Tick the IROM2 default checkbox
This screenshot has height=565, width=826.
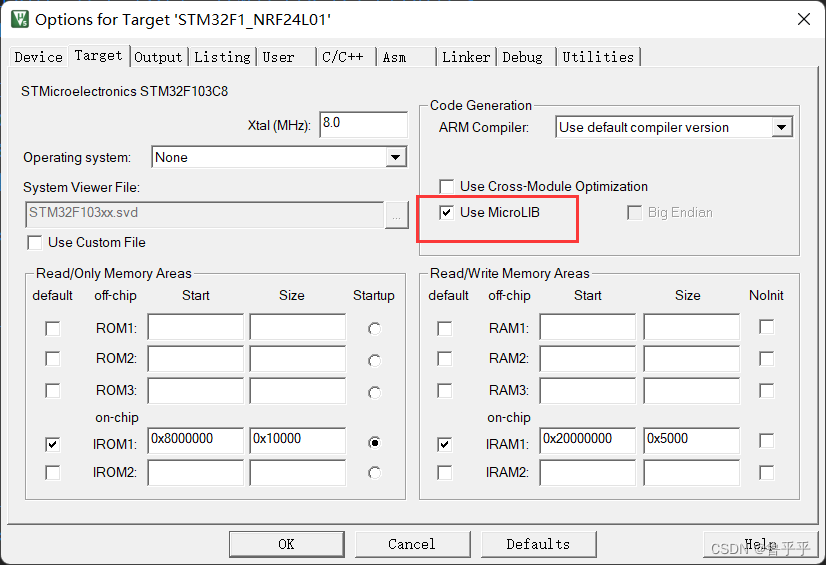coord(53,472)
